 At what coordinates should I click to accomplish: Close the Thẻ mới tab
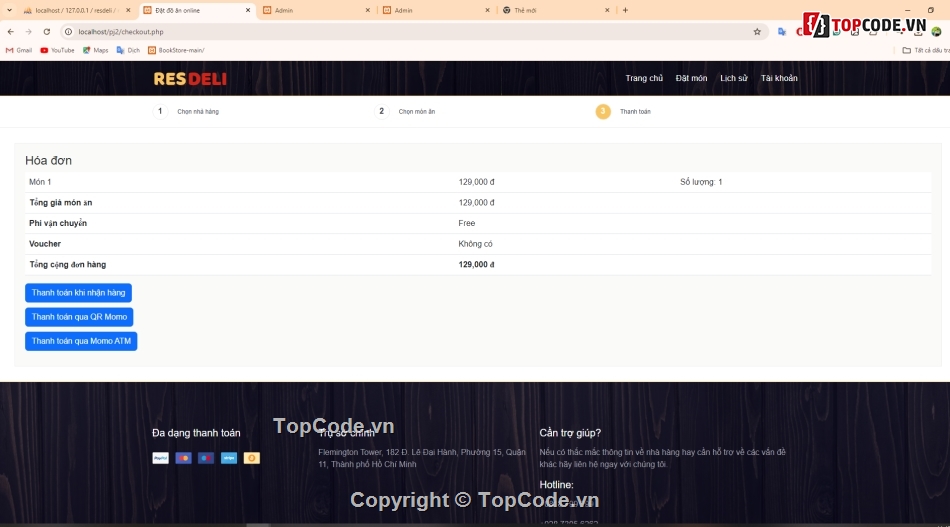click(607, 10)
